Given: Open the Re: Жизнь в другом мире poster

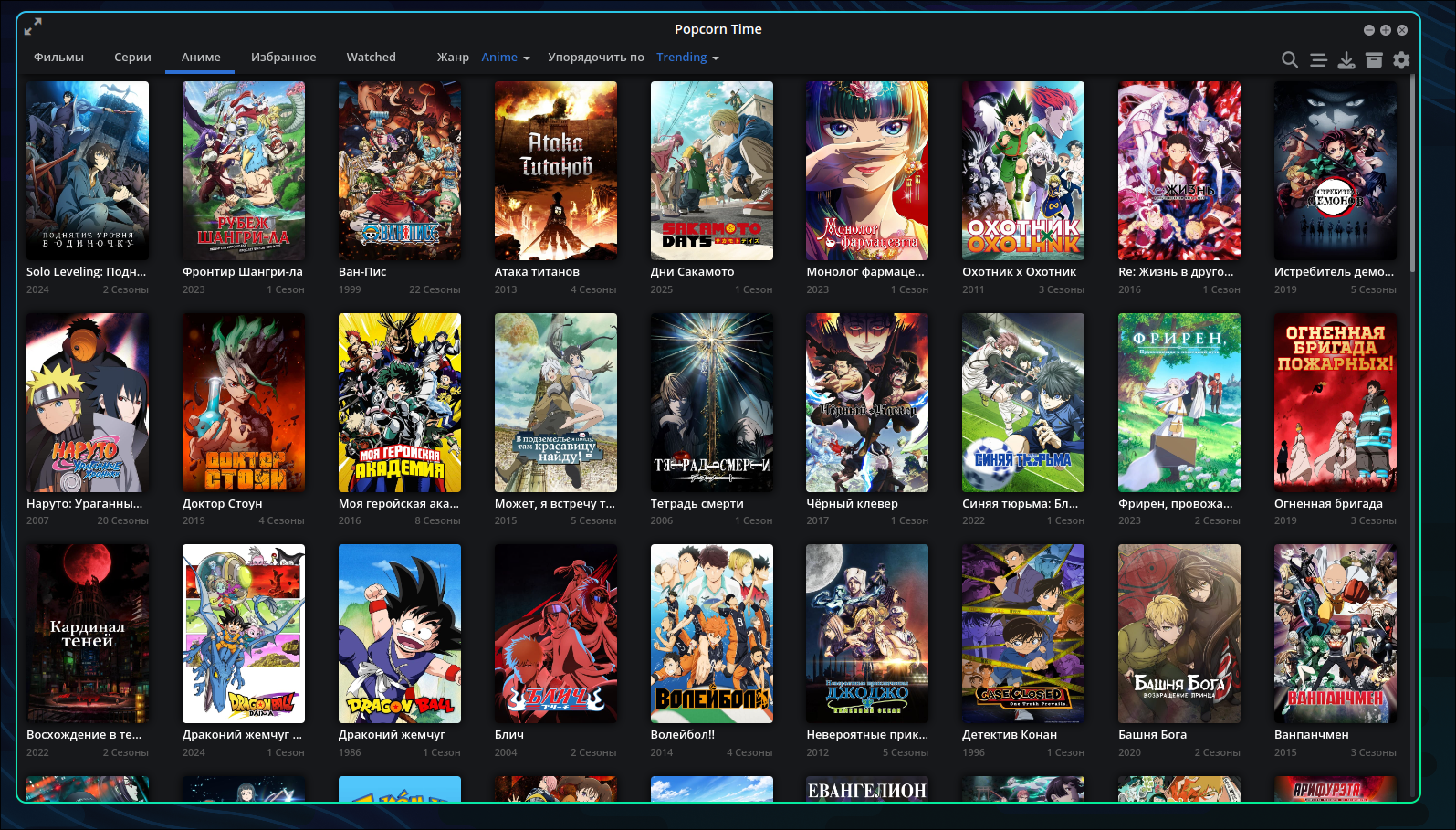Looking at the screenshot, I should pos(1179,171).
